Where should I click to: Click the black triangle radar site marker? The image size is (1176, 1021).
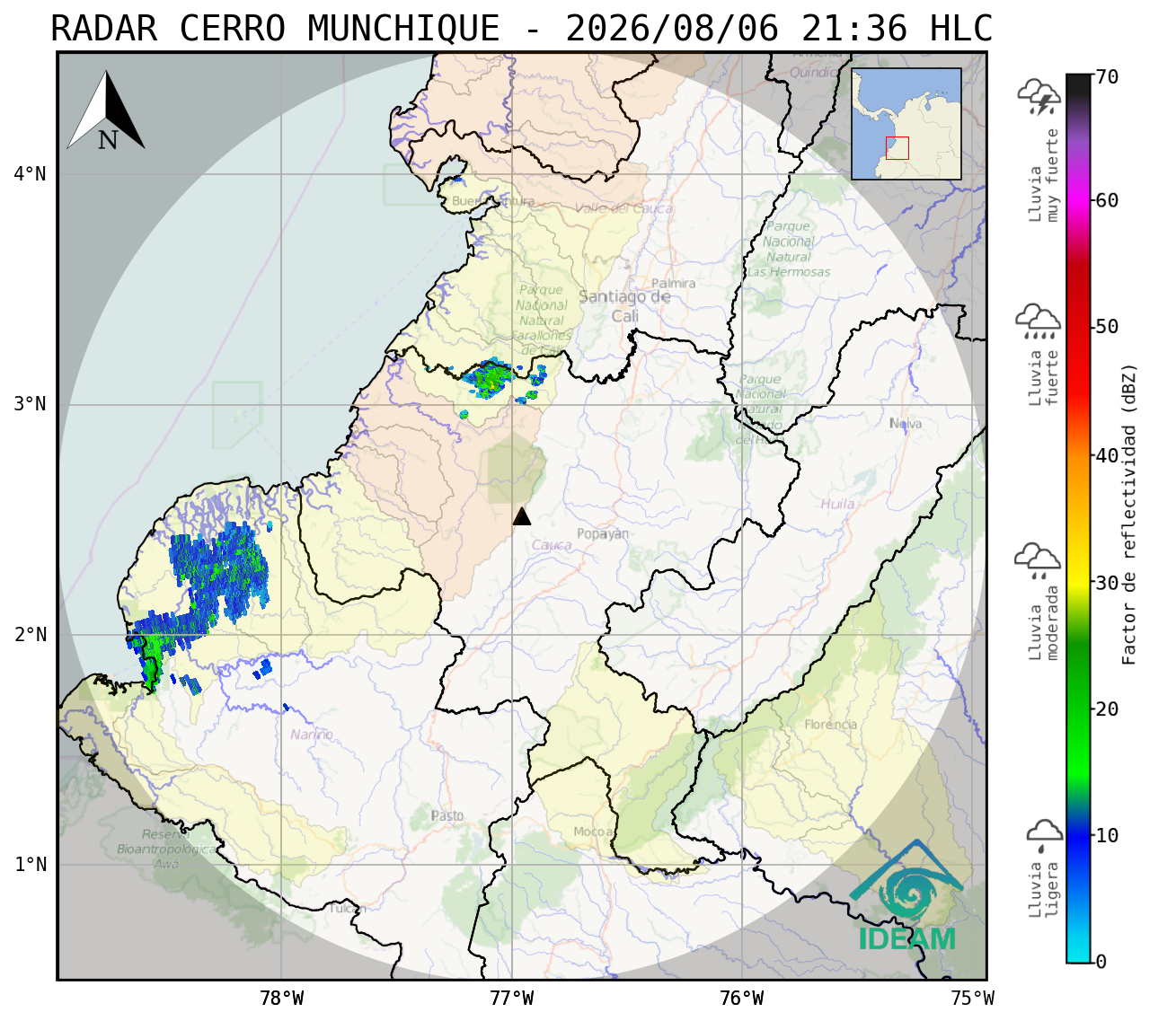522,516
